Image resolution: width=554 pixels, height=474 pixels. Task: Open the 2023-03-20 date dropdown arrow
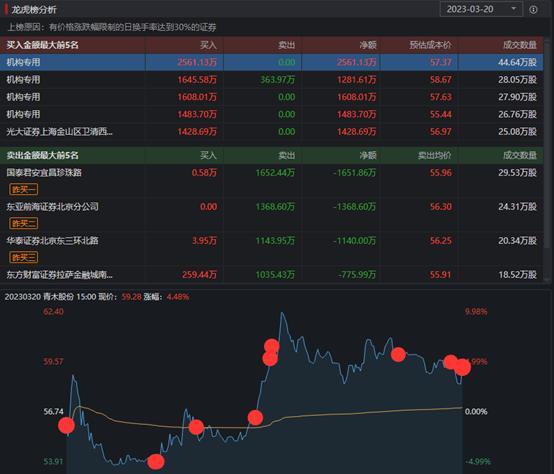coord(514,8)
